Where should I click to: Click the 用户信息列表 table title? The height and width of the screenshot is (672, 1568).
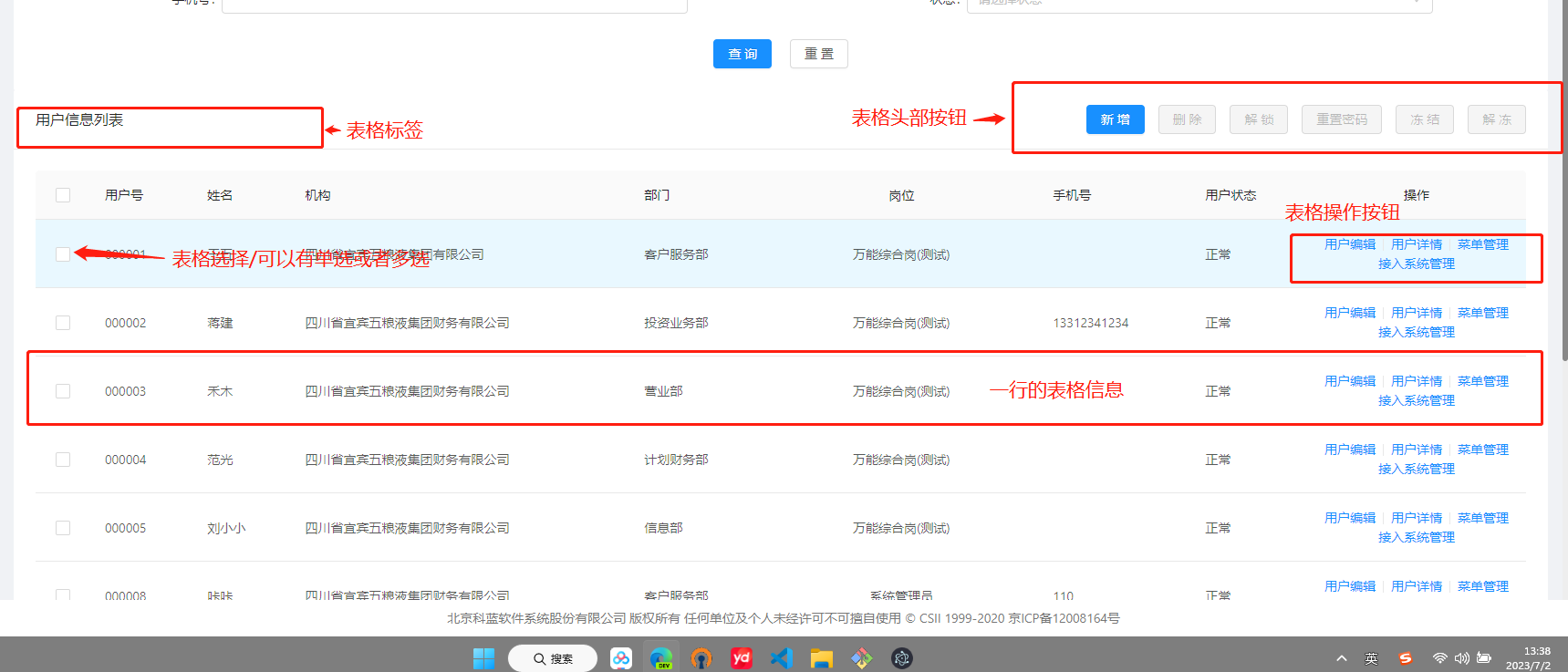(79, 119)
